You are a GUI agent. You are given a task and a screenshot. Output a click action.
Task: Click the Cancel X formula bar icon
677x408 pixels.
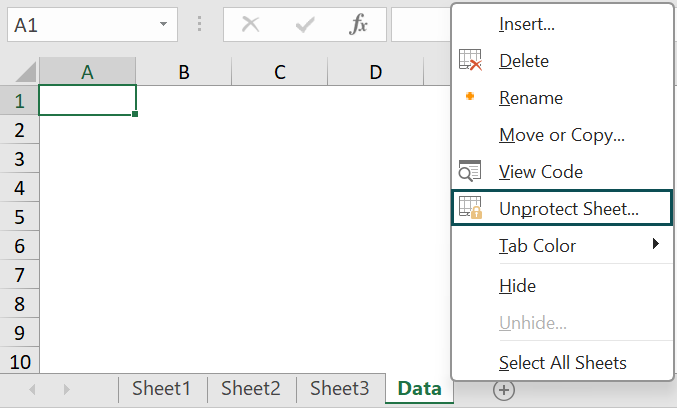coord(250,24)
